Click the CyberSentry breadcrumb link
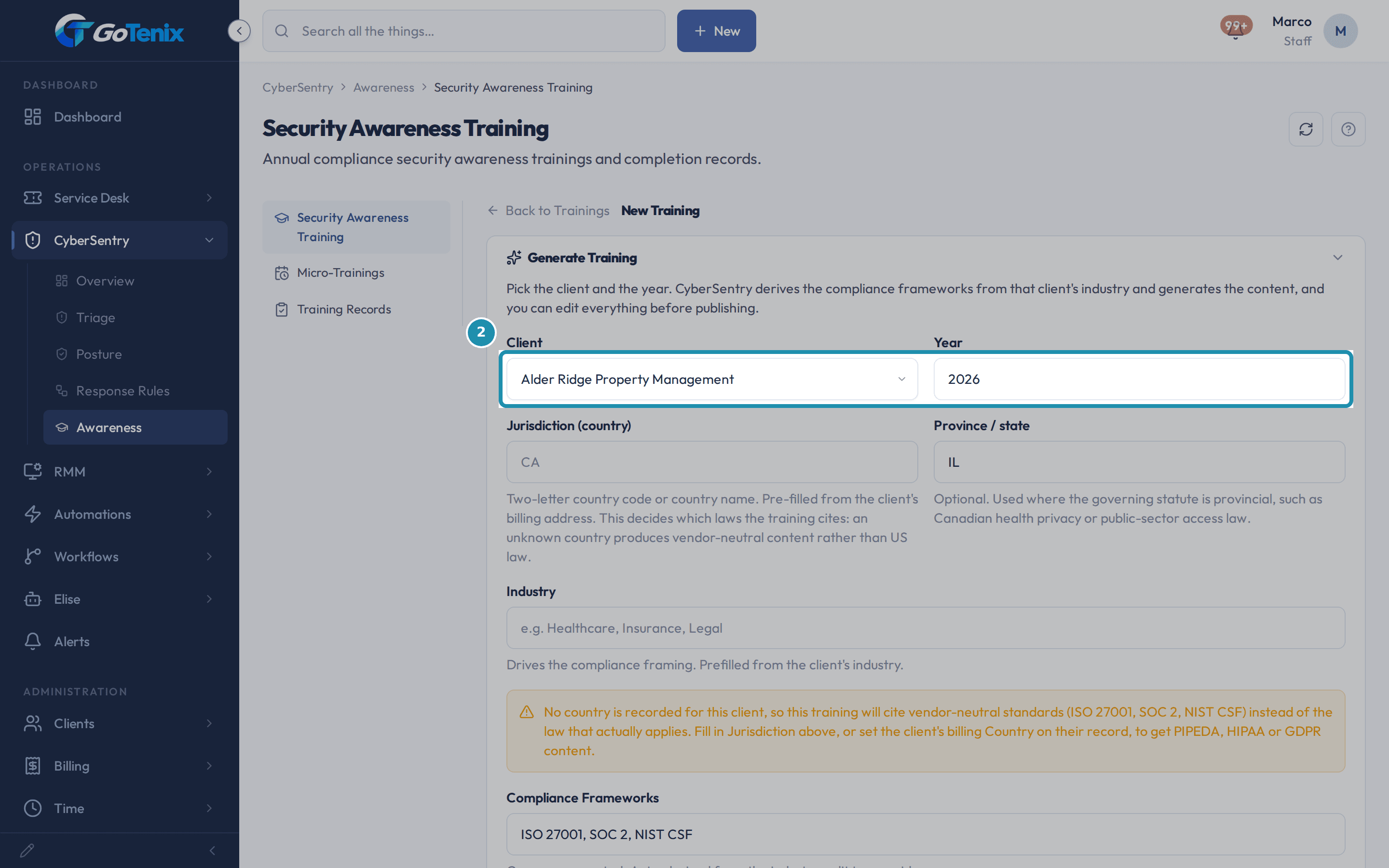Image resolution: width=1389 pixels, height=868 pixels. coord(298,88)
